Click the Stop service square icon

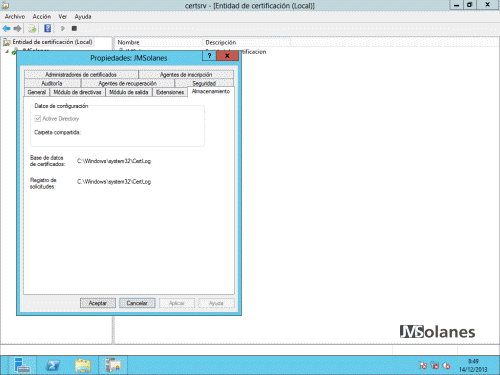coord(74,29)
